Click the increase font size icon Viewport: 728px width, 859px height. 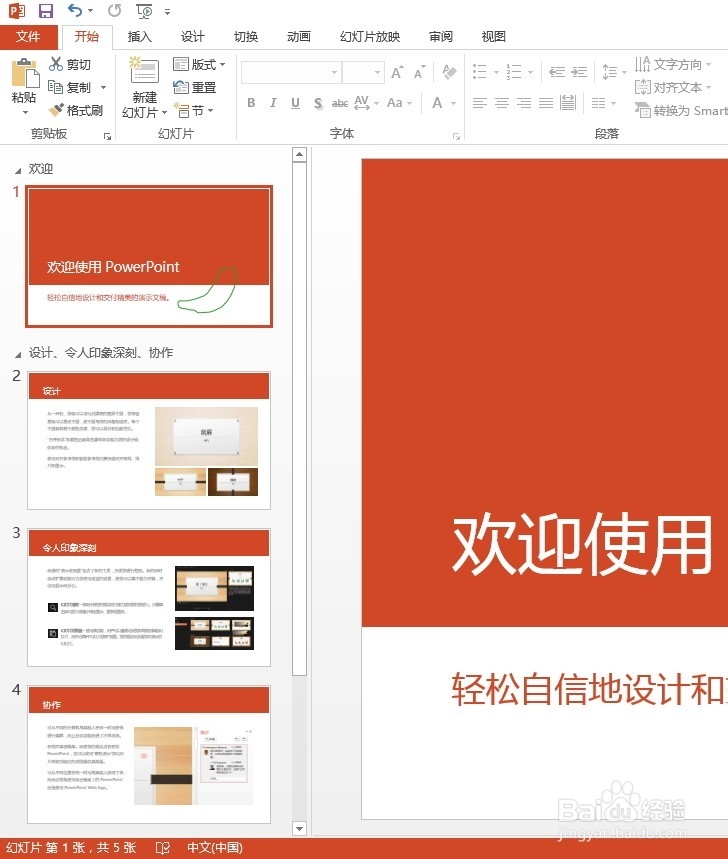397,72
